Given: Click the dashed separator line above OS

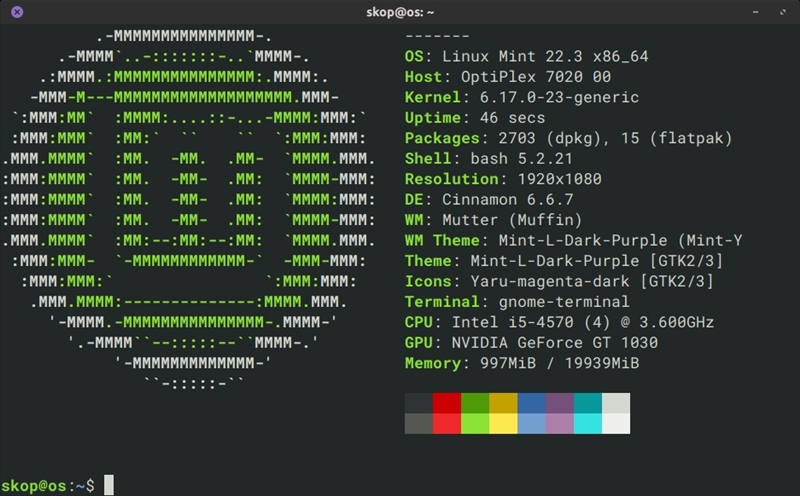Looking at the screenshot, I should 437,36.
